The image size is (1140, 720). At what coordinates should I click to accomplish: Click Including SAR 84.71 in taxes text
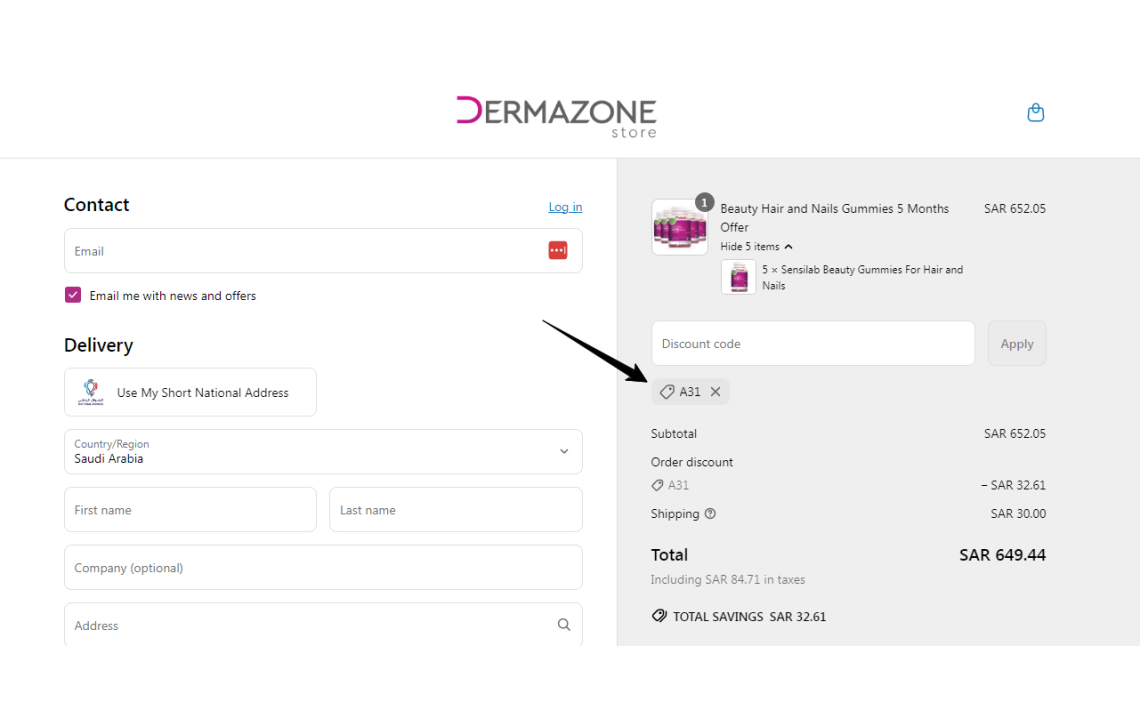click(728, 580)
